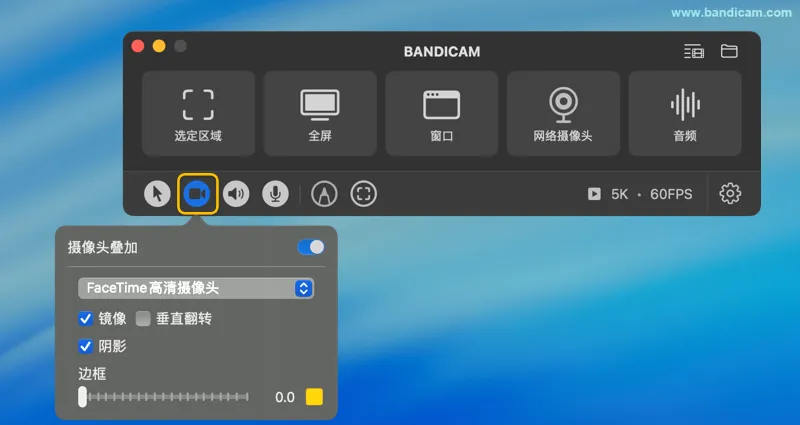Toggle the system speaker sound icon
Image resolution: width=800 pixels, height=425 pixels.
tap(236, 194)
